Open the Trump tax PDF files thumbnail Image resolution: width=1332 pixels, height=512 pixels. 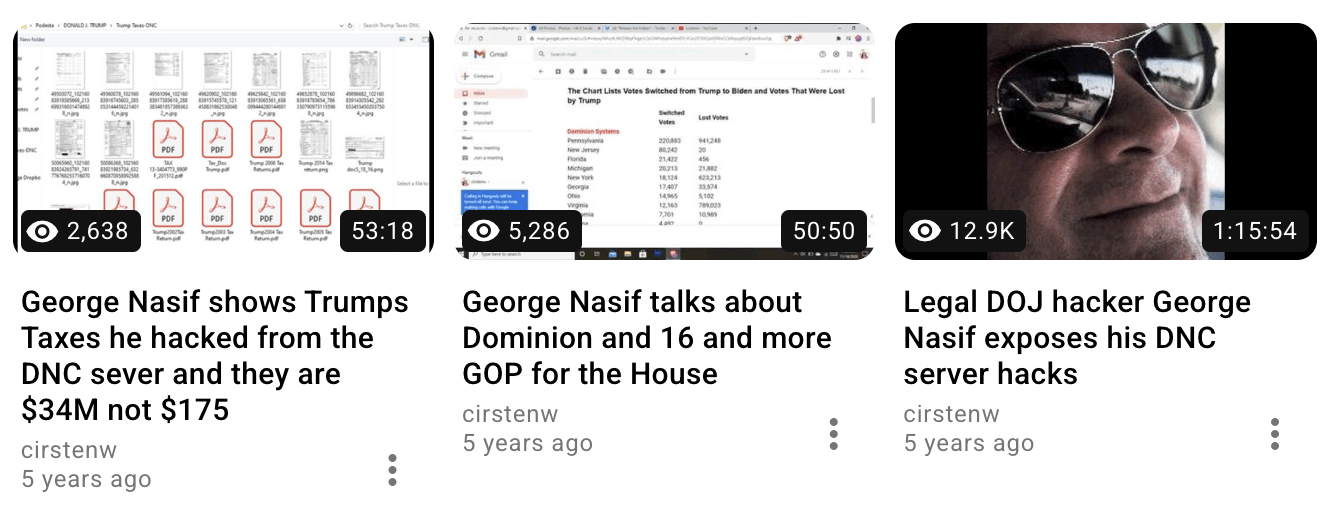click(224, 141)
